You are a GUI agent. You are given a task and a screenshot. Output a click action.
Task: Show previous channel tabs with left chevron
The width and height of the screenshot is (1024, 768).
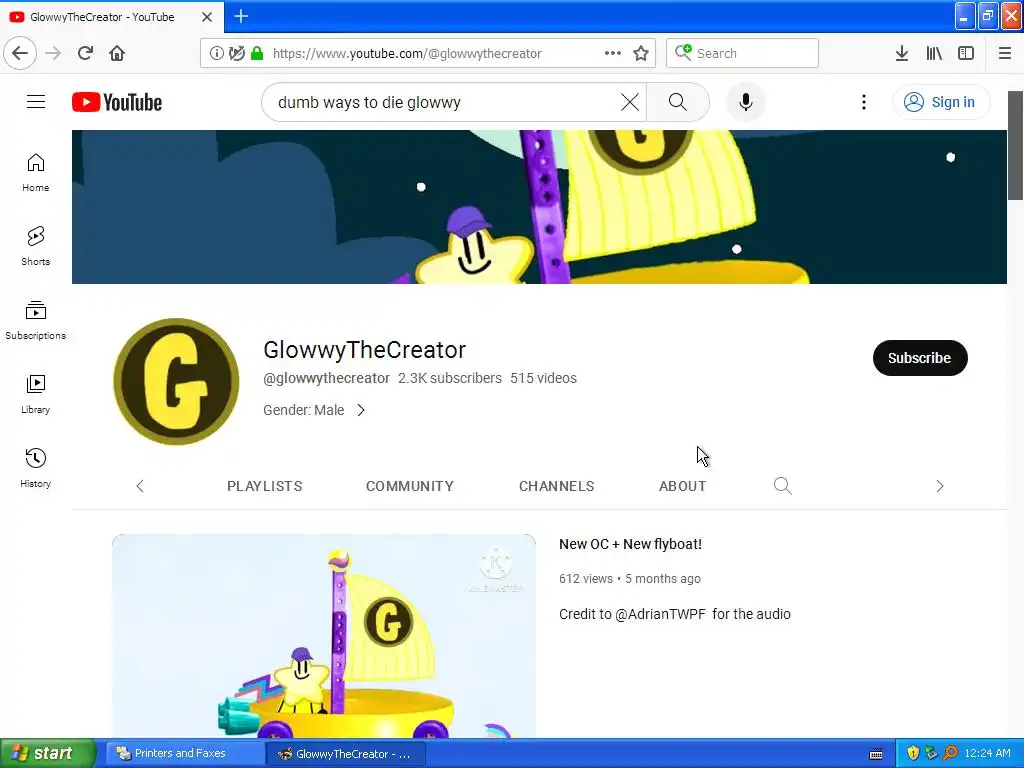140,486
